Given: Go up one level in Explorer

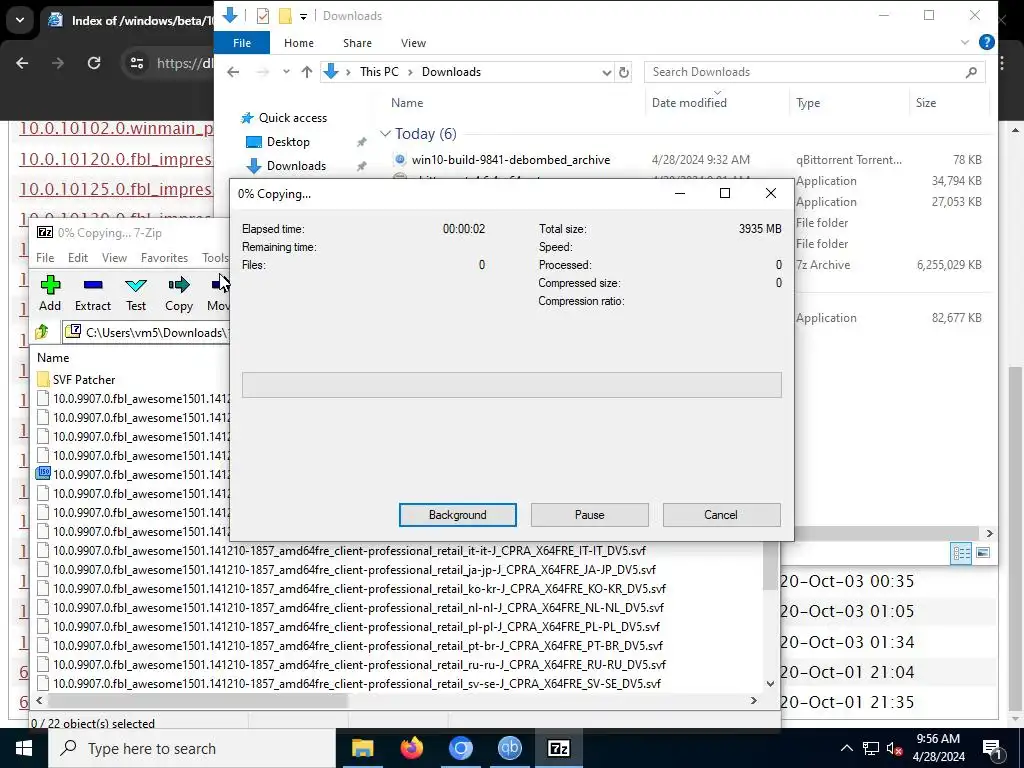Looking at the screenshot, I should [306, 72].
